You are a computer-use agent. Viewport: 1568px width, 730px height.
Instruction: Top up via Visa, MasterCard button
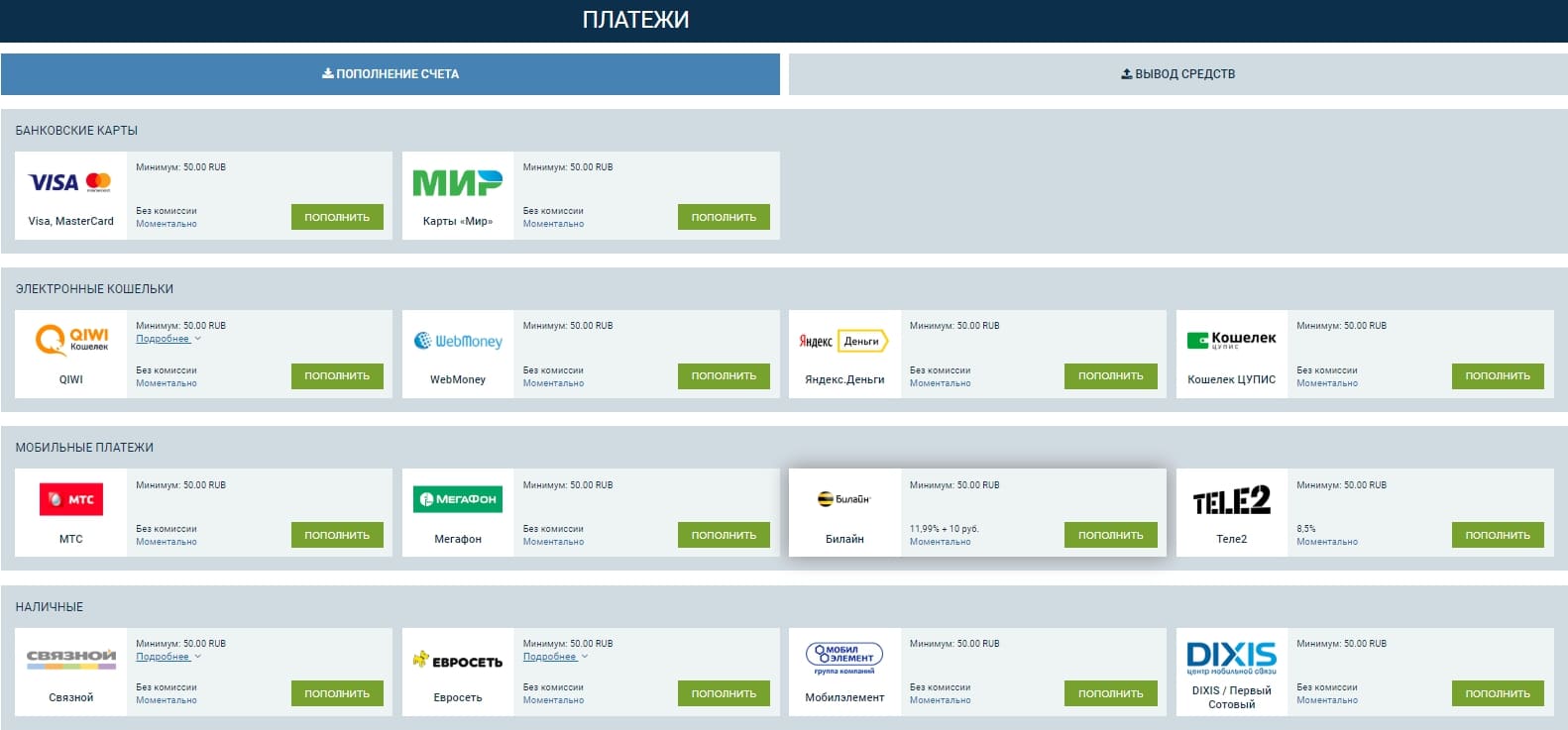[x=337, y=217]
